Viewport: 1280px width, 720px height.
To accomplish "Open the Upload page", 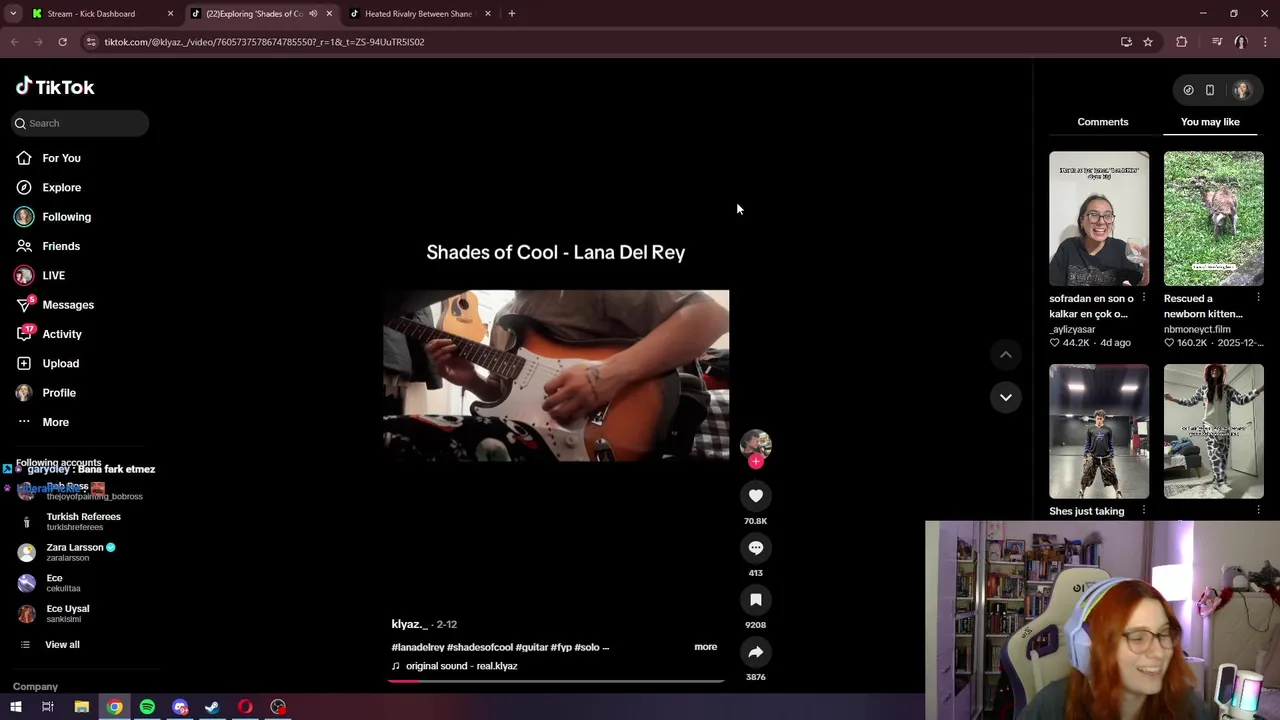I will (x=60, y=363).
